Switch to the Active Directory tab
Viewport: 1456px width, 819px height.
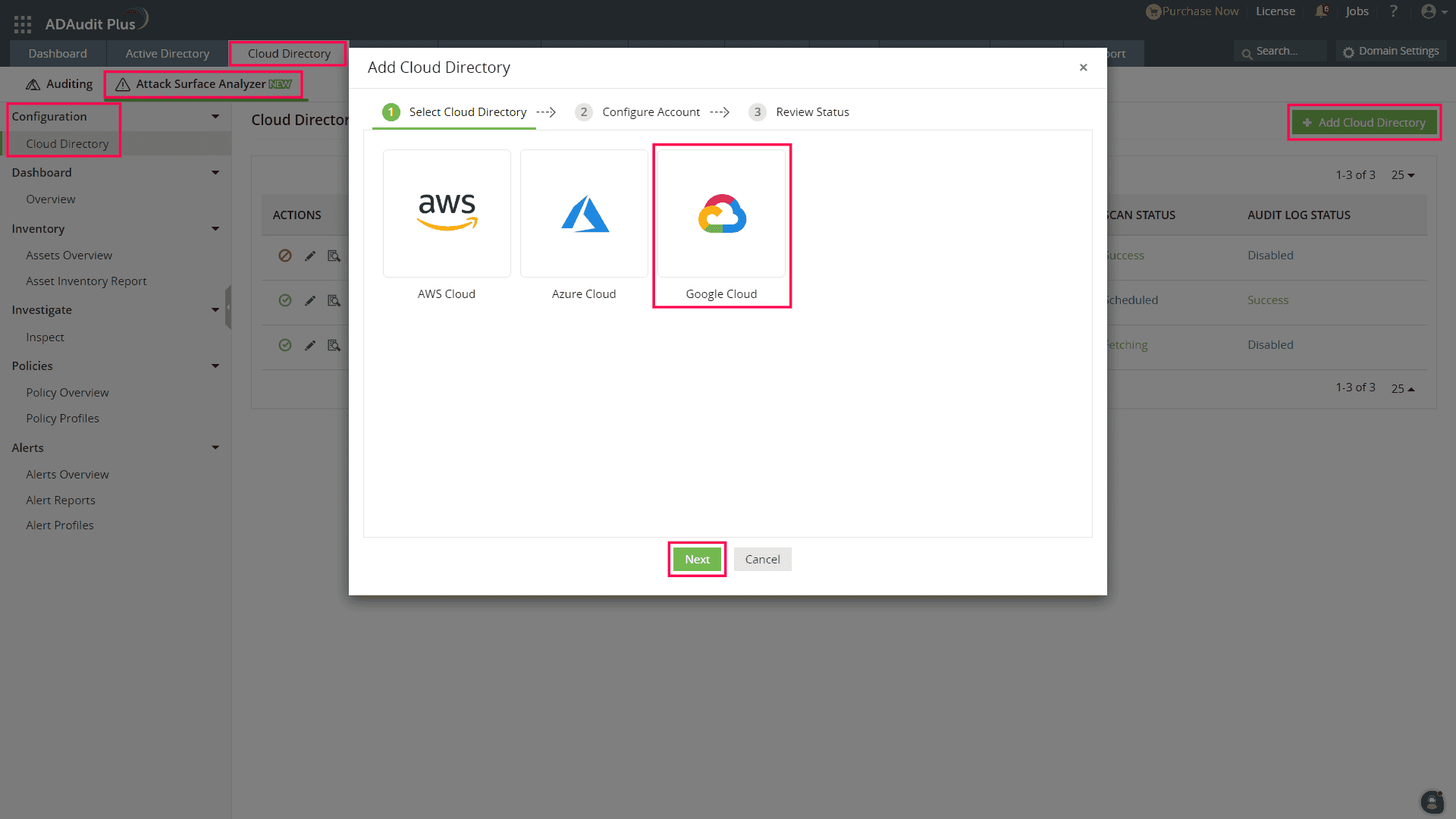pyautogui.click(x=167, y=54)
